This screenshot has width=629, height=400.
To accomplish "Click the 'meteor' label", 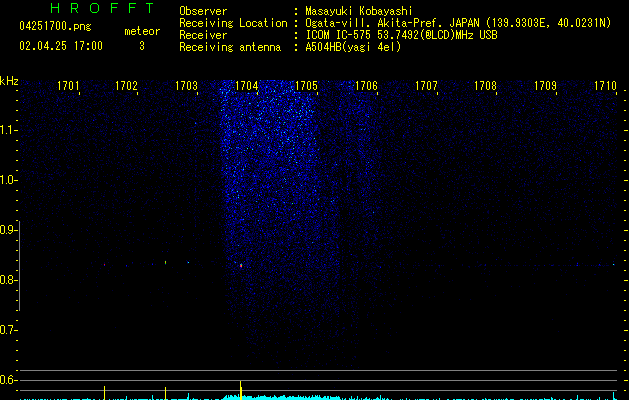I will coord(142,31).
